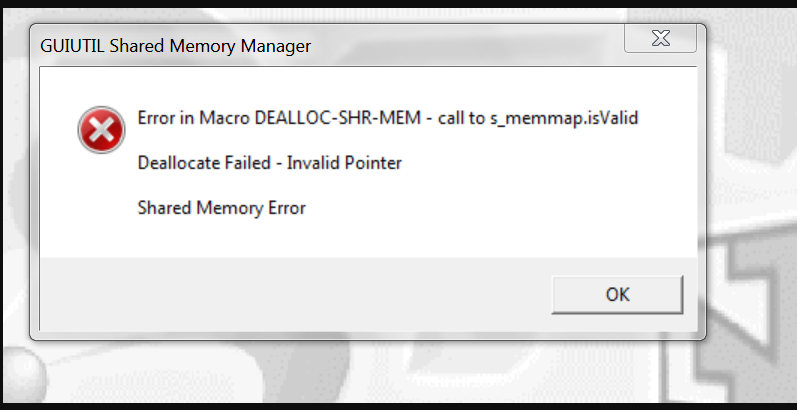
Task: Click the red error X icon
Action: (x=101, y=130)
